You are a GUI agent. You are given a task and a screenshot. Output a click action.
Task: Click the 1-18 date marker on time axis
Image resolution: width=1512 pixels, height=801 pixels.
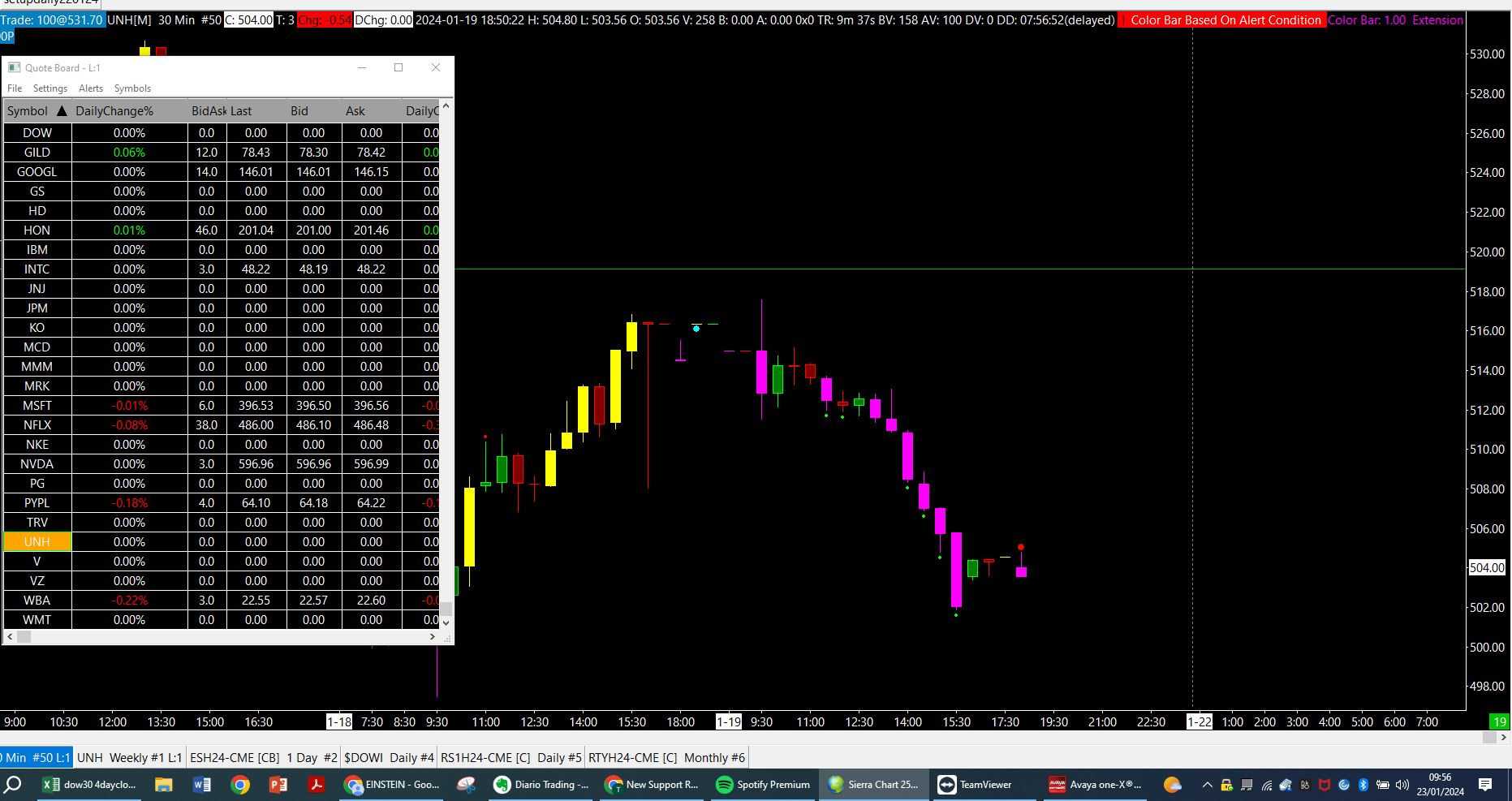pos(339,721)
